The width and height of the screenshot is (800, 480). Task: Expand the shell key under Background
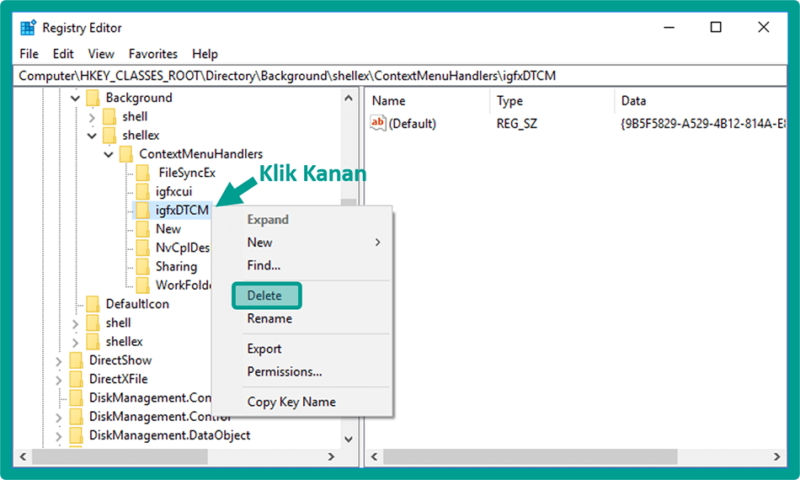pos(92,117)
